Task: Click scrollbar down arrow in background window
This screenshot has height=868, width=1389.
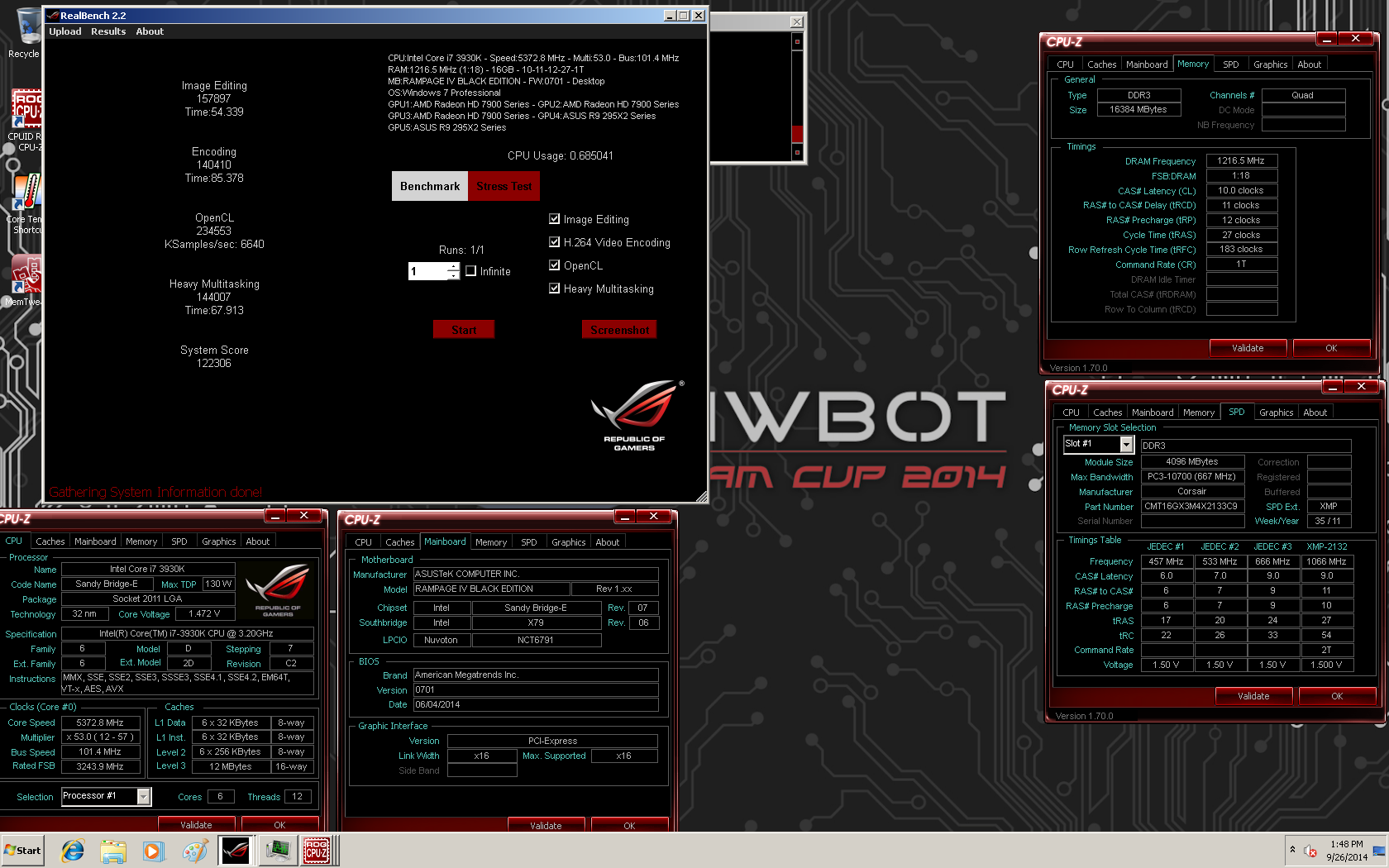Action: pos(797,152)
